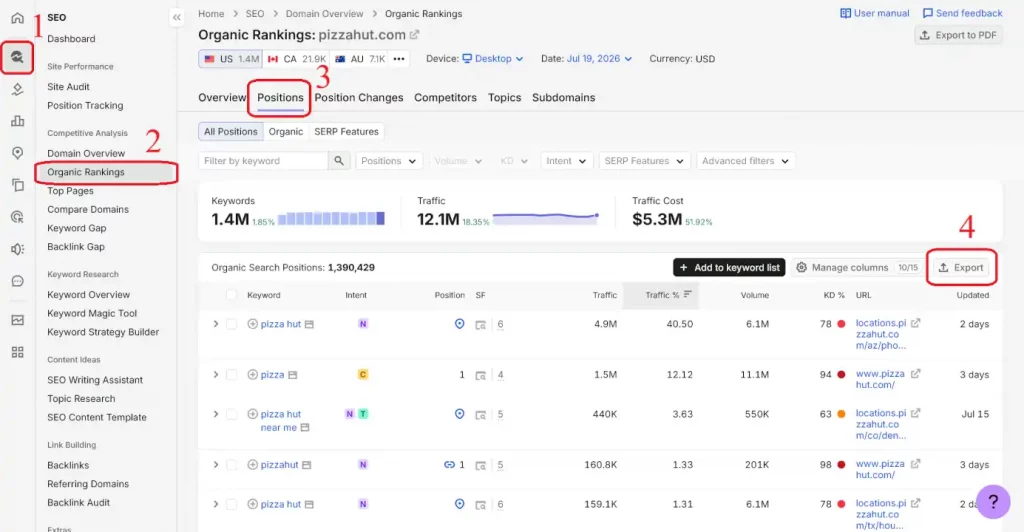Viewport: 1024px width, 532px height.
Task: View SERP snapshot icon for 'pizza' row
Action: coord(481,375)
